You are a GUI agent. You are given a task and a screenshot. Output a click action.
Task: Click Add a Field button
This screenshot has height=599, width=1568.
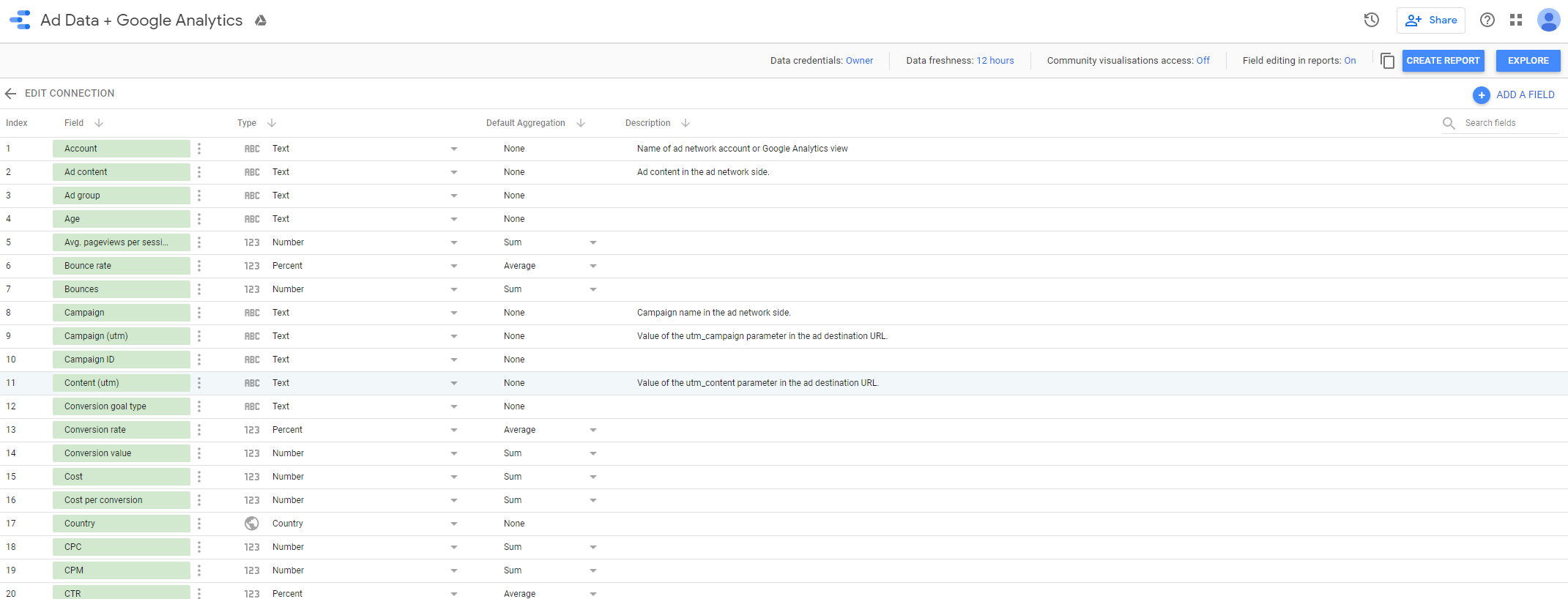(1514, 94)
